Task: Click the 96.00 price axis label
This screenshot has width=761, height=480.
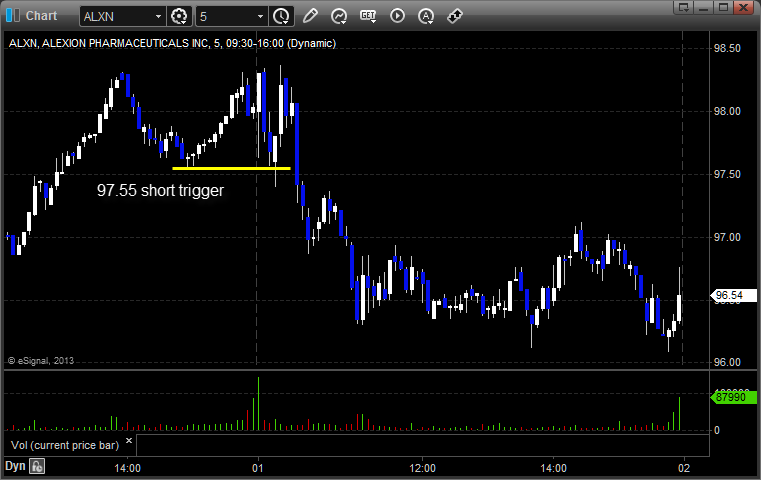Action: 727,362
